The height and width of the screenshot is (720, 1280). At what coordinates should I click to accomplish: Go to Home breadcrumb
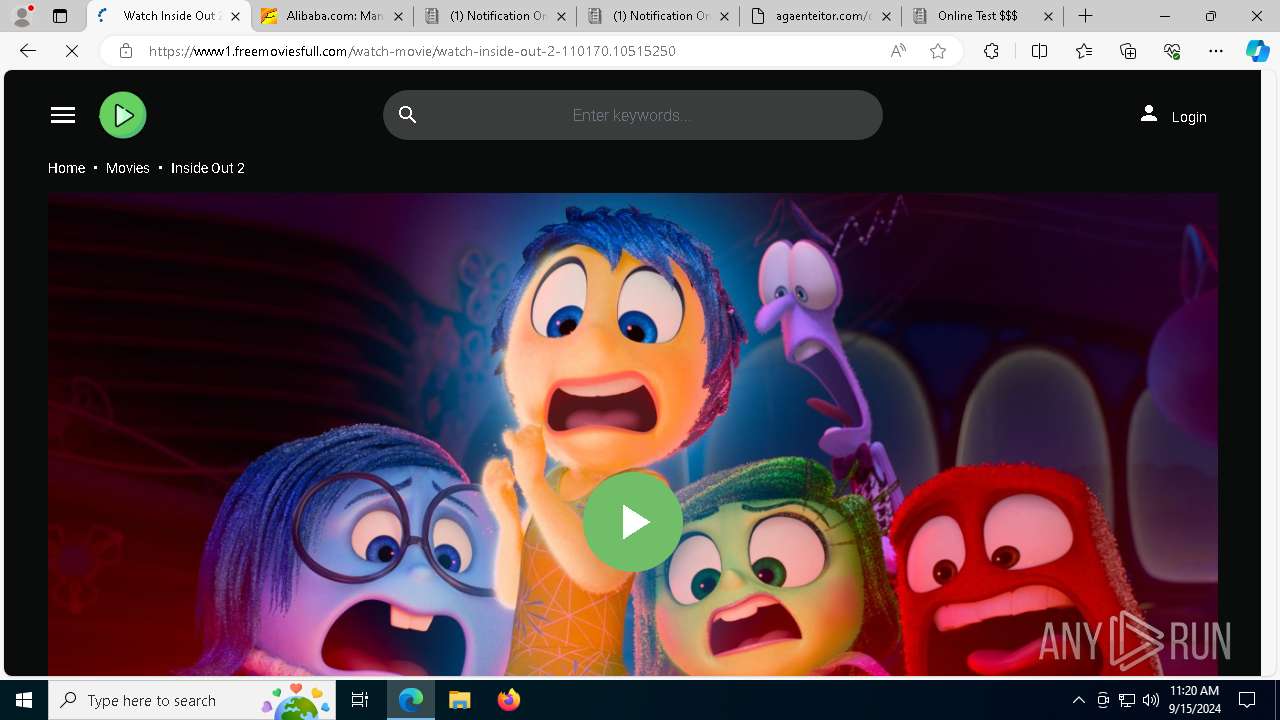click(66, 168)
